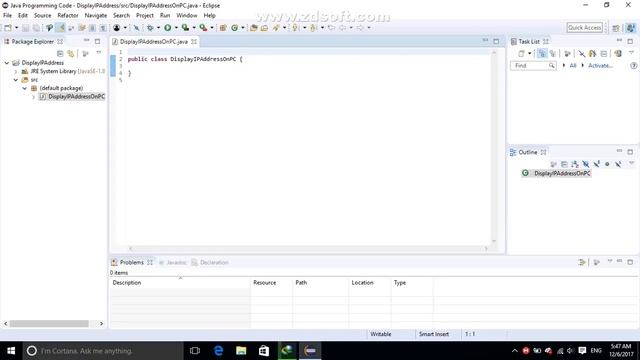Click Resource column header in Problems
This screenshot has width=640, height=360.
tap(271, 282)
